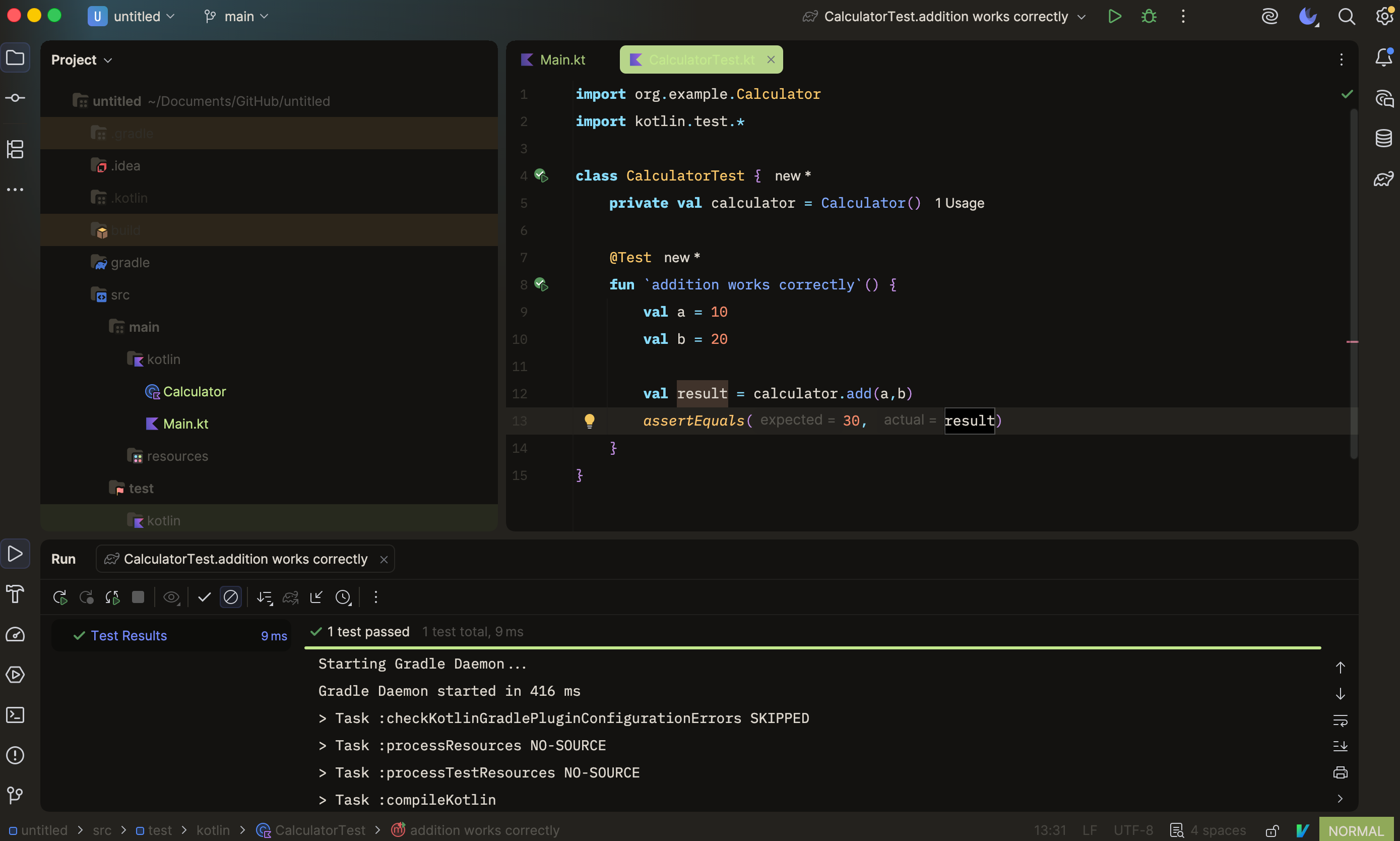Open IDE settings gear
Screen dimensions: 1400x841
(1384, 17)
